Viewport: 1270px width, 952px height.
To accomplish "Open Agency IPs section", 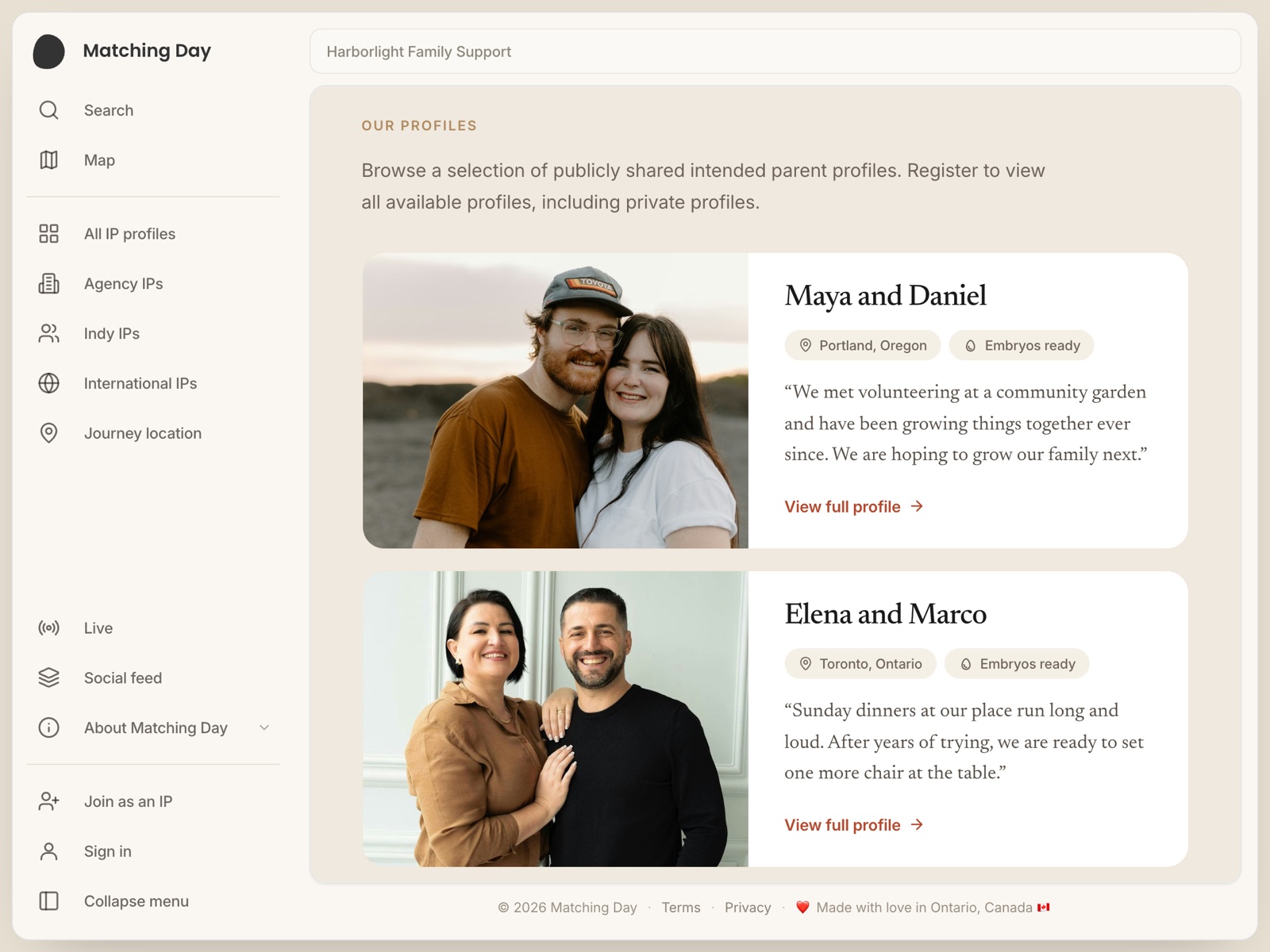I will [x=152, y=283].
